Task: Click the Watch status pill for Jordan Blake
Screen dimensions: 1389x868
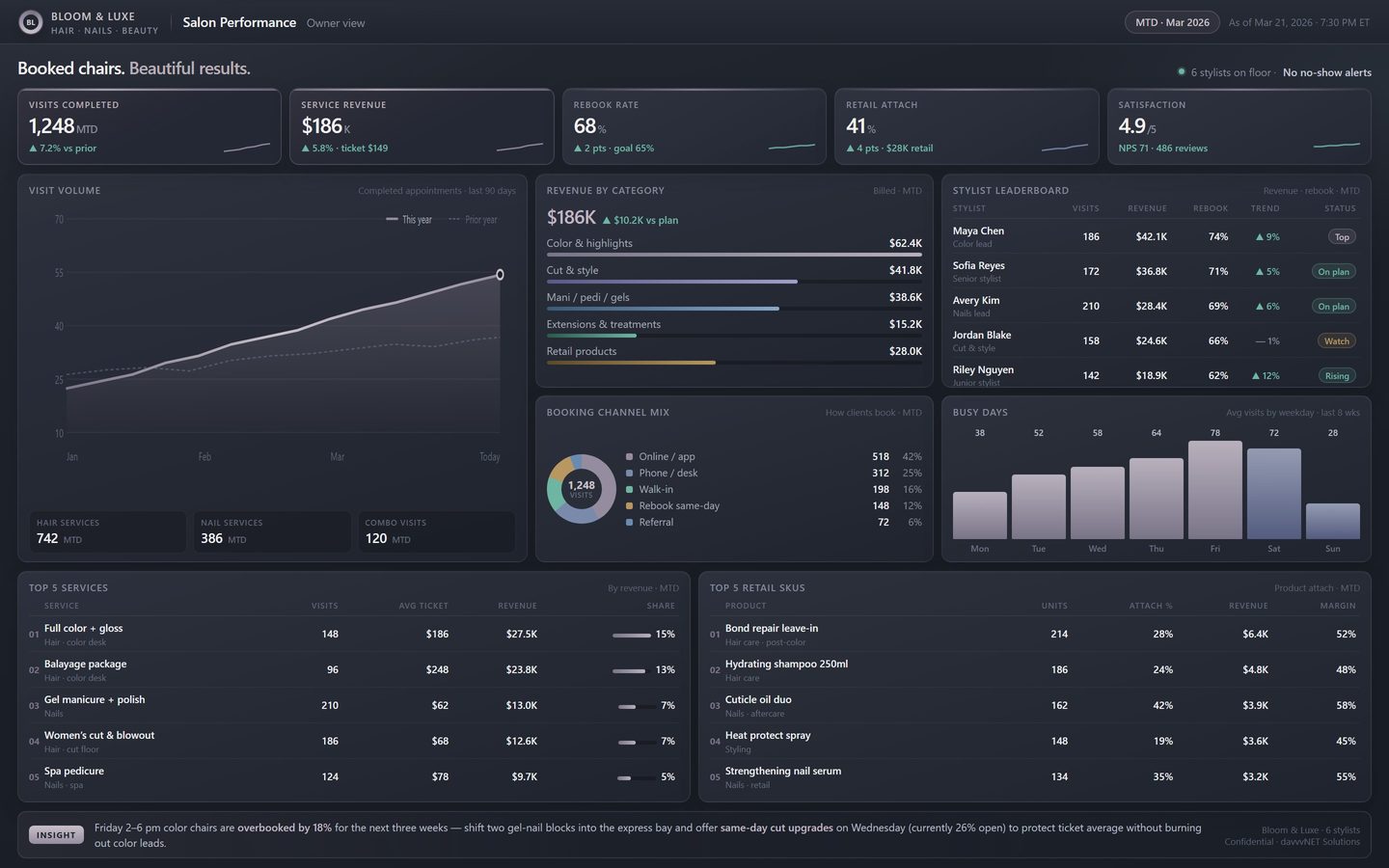Action: tap(1337, 341)
